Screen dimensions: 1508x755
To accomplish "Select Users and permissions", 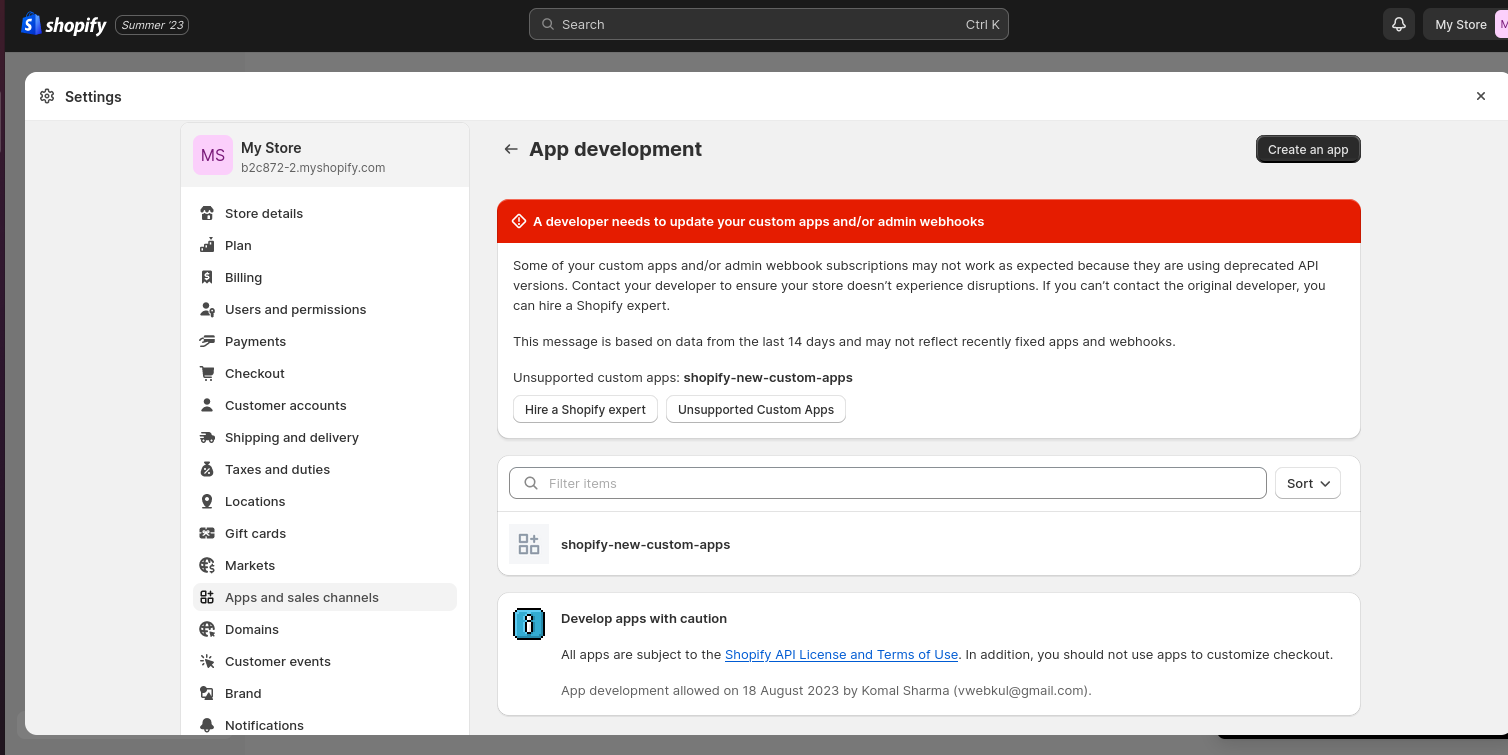I will pos(325,309).
